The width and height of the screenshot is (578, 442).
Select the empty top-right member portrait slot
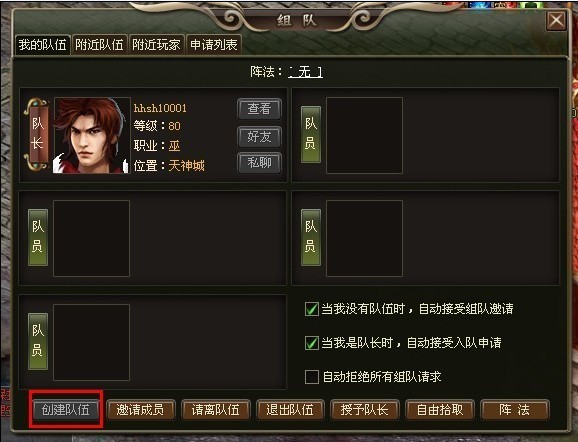(x=364, y=135)
